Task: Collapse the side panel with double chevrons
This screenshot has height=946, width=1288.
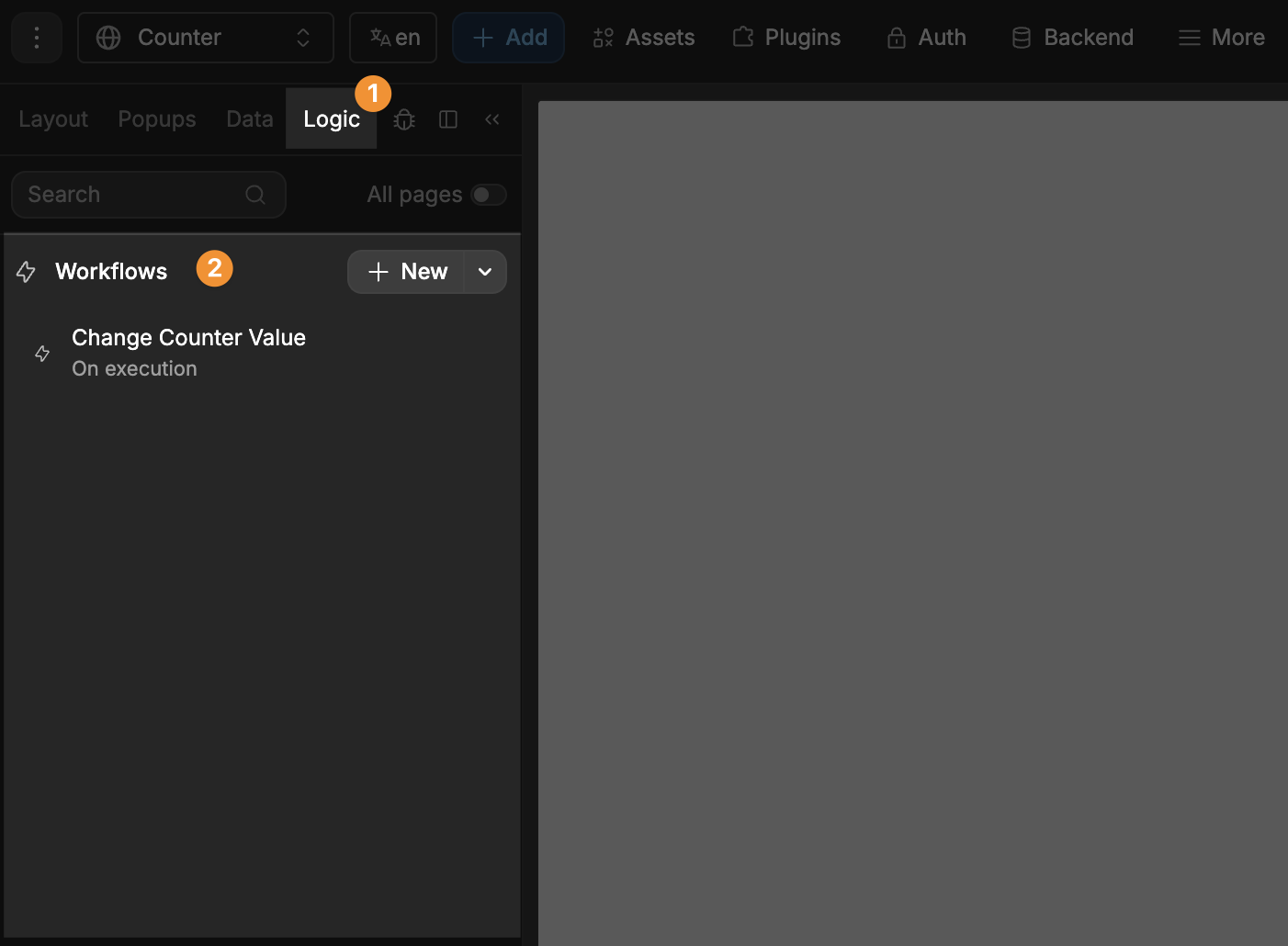Action: pos(491,118)
